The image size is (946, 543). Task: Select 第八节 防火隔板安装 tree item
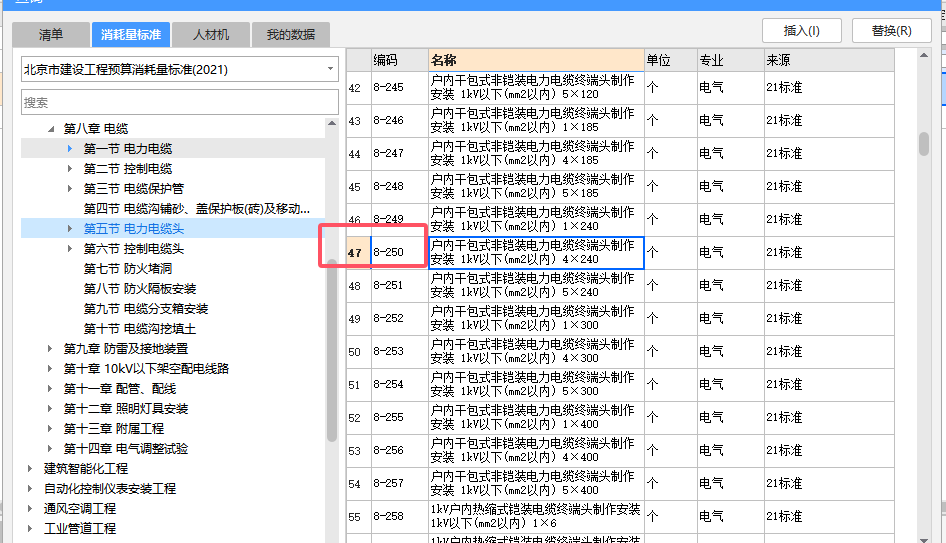pyautogui.click(x=140, y=288)
